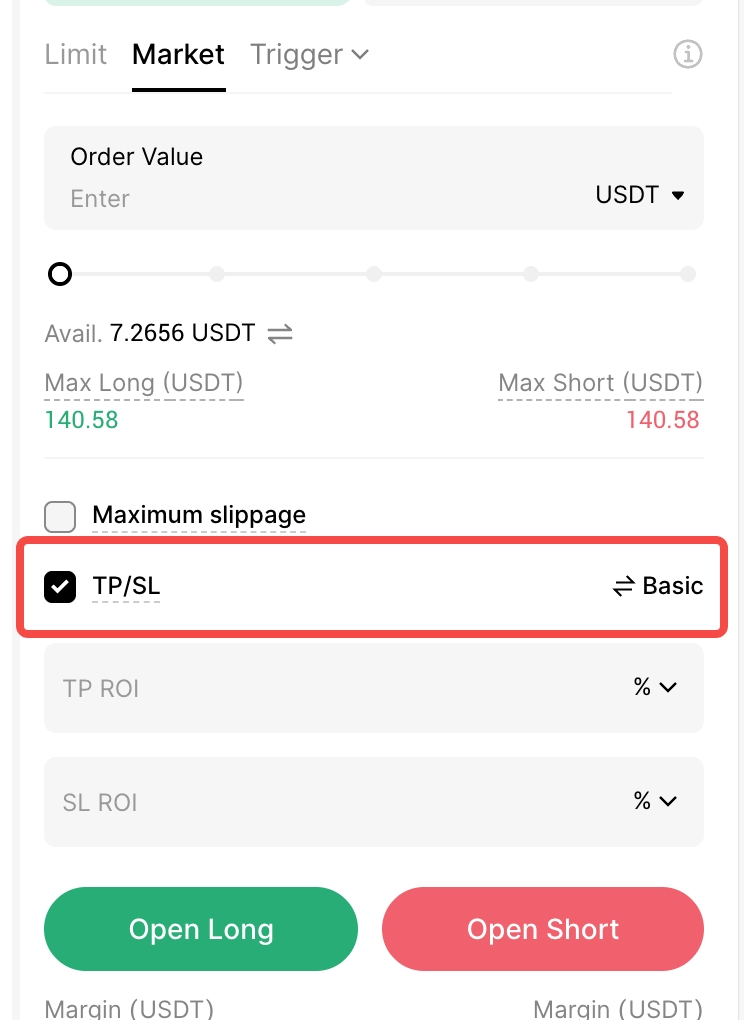
Task: Click the Order Value input field
Action: [300, 198]
